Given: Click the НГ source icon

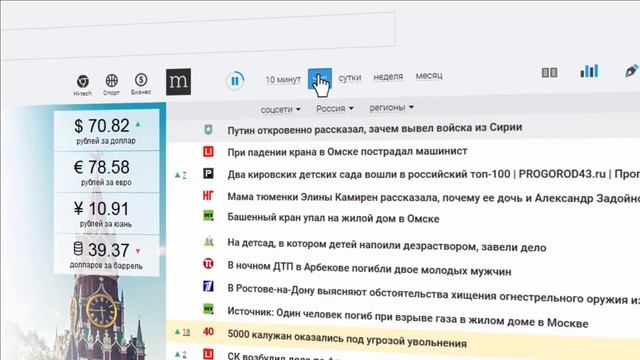Looking at the screenshot, I should tap(208, 196).
